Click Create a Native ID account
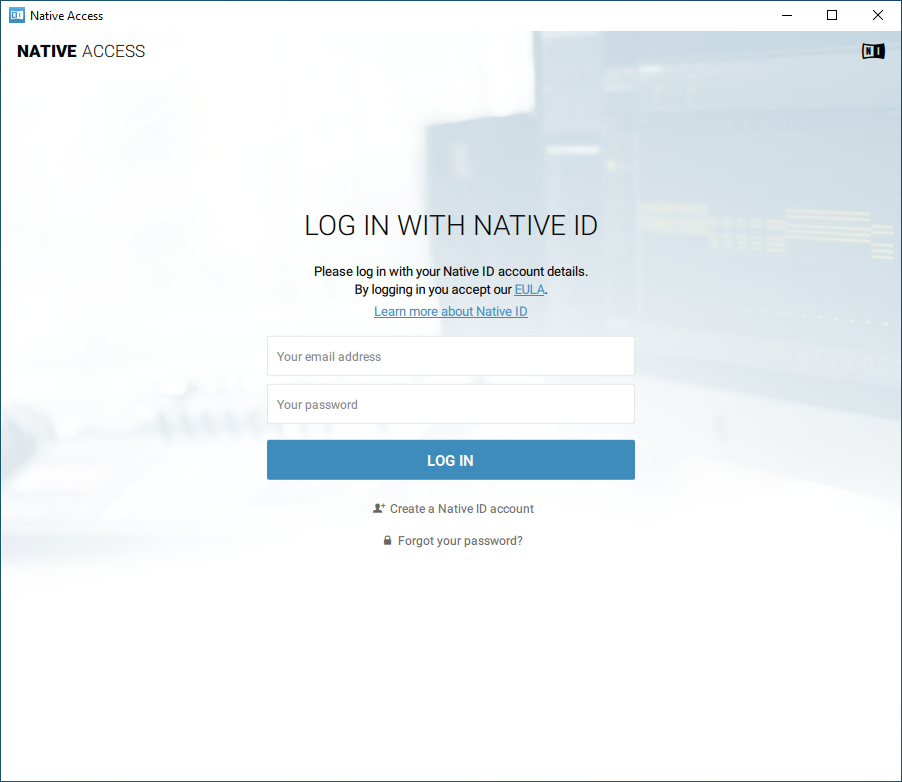Viewport: 902px width, 782px height. coord(461,509)
